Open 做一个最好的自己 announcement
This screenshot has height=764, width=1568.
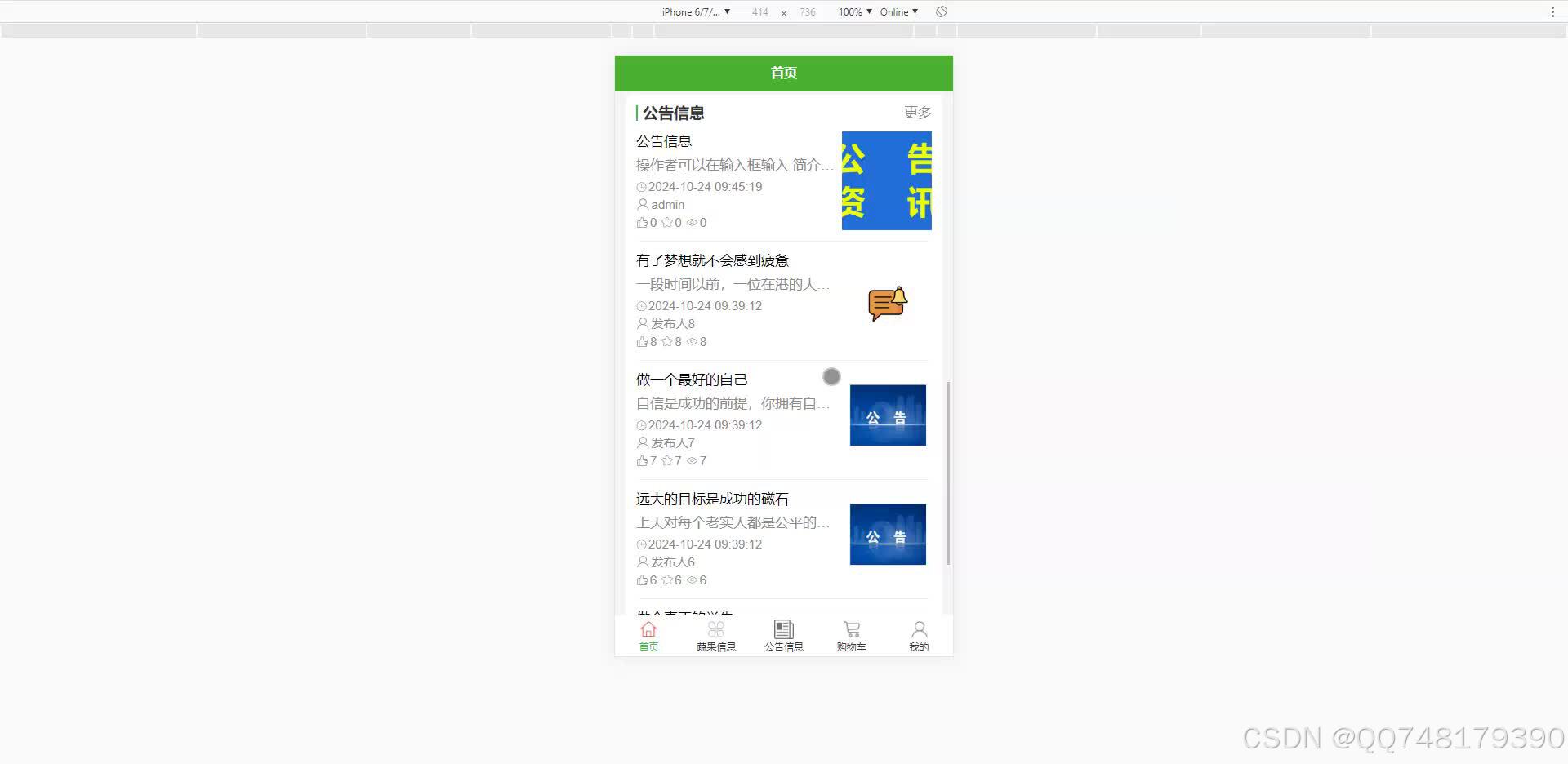click(x=692, y=380)
